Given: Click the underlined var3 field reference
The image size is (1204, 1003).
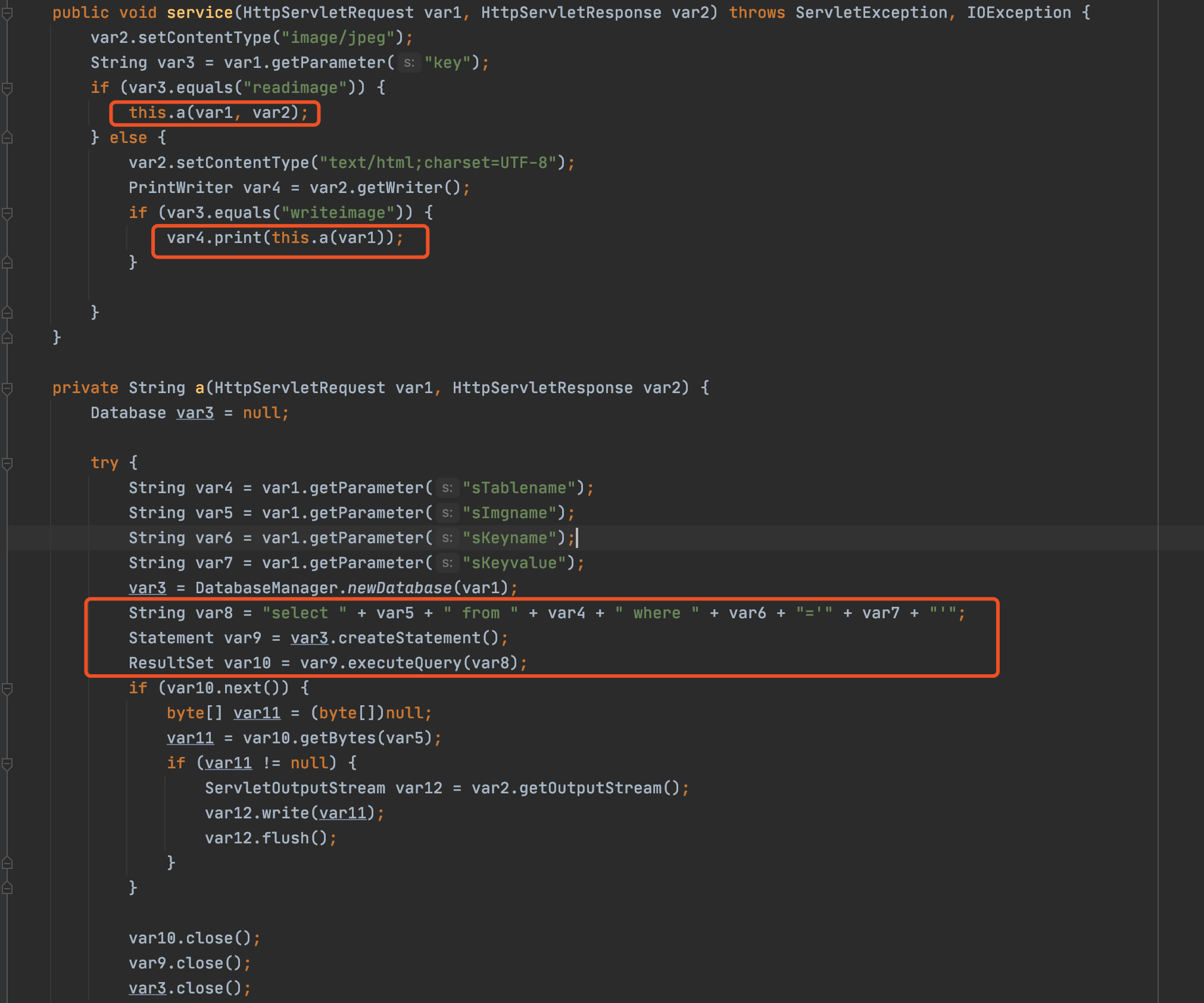Looking at the screenshot, I should 195,413.
